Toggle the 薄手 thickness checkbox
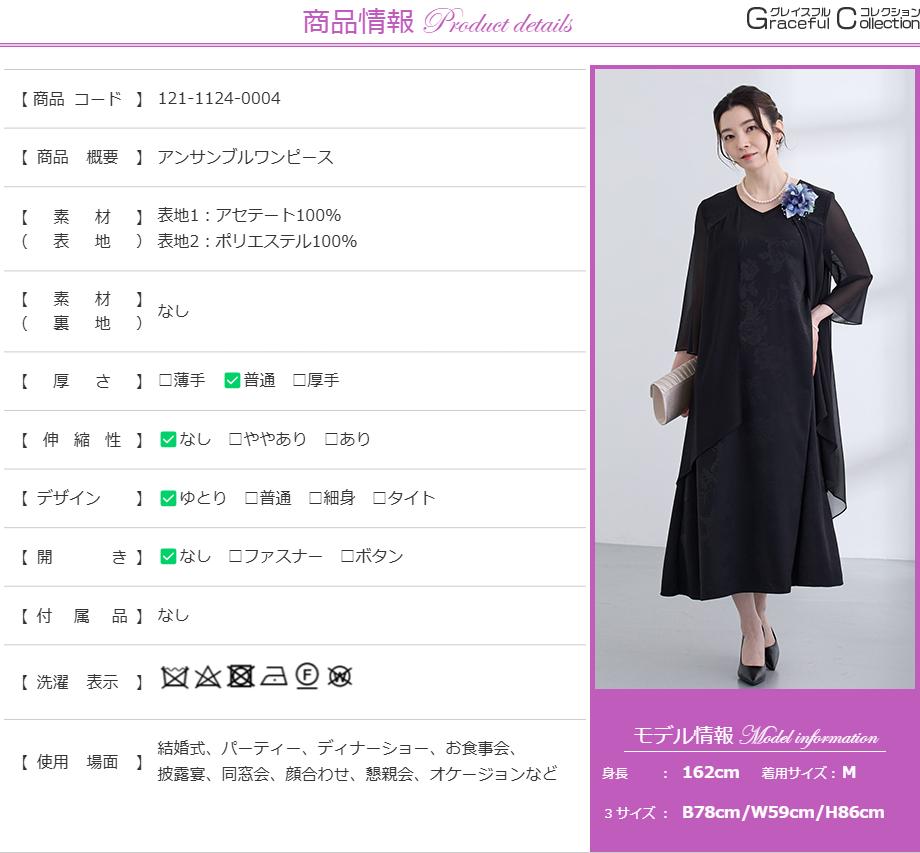Viewport: 920px width, 853px height. tap(166, 380)
